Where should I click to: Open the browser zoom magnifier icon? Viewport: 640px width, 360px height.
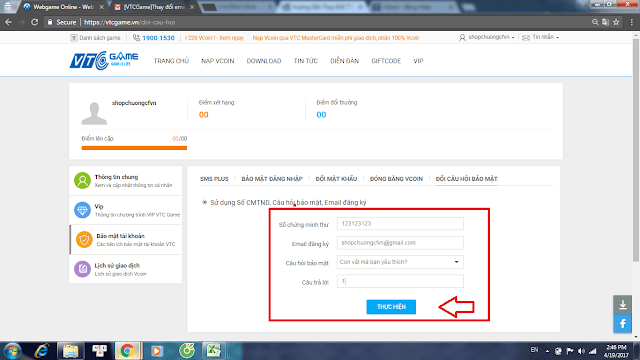coord(595,22)
